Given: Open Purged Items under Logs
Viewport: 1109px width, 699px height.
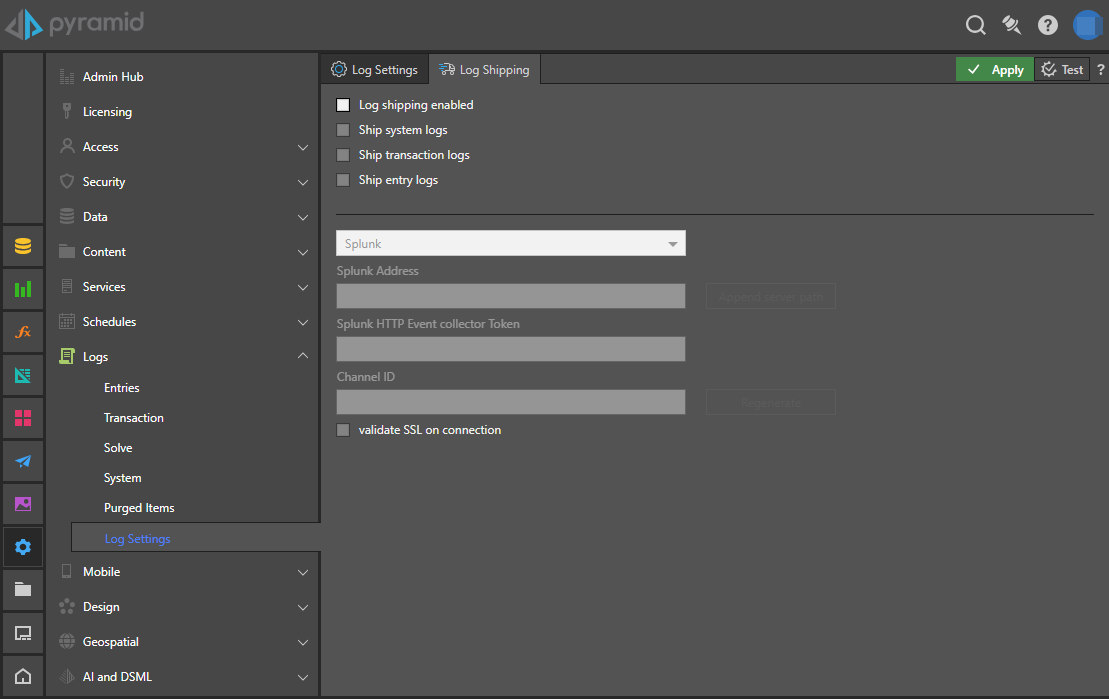Looking at the screenshot, I should tap(139, 508).
